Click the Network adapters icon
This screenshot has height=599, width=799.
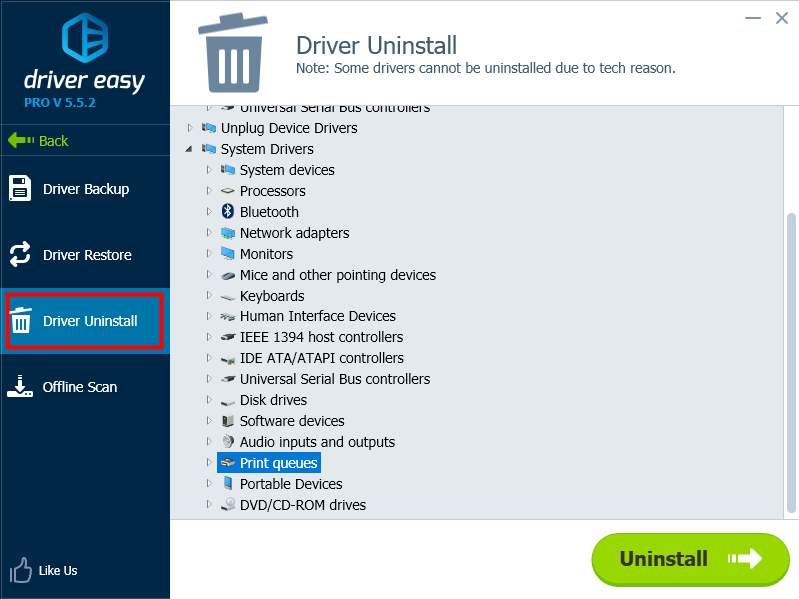coord(228,233)
